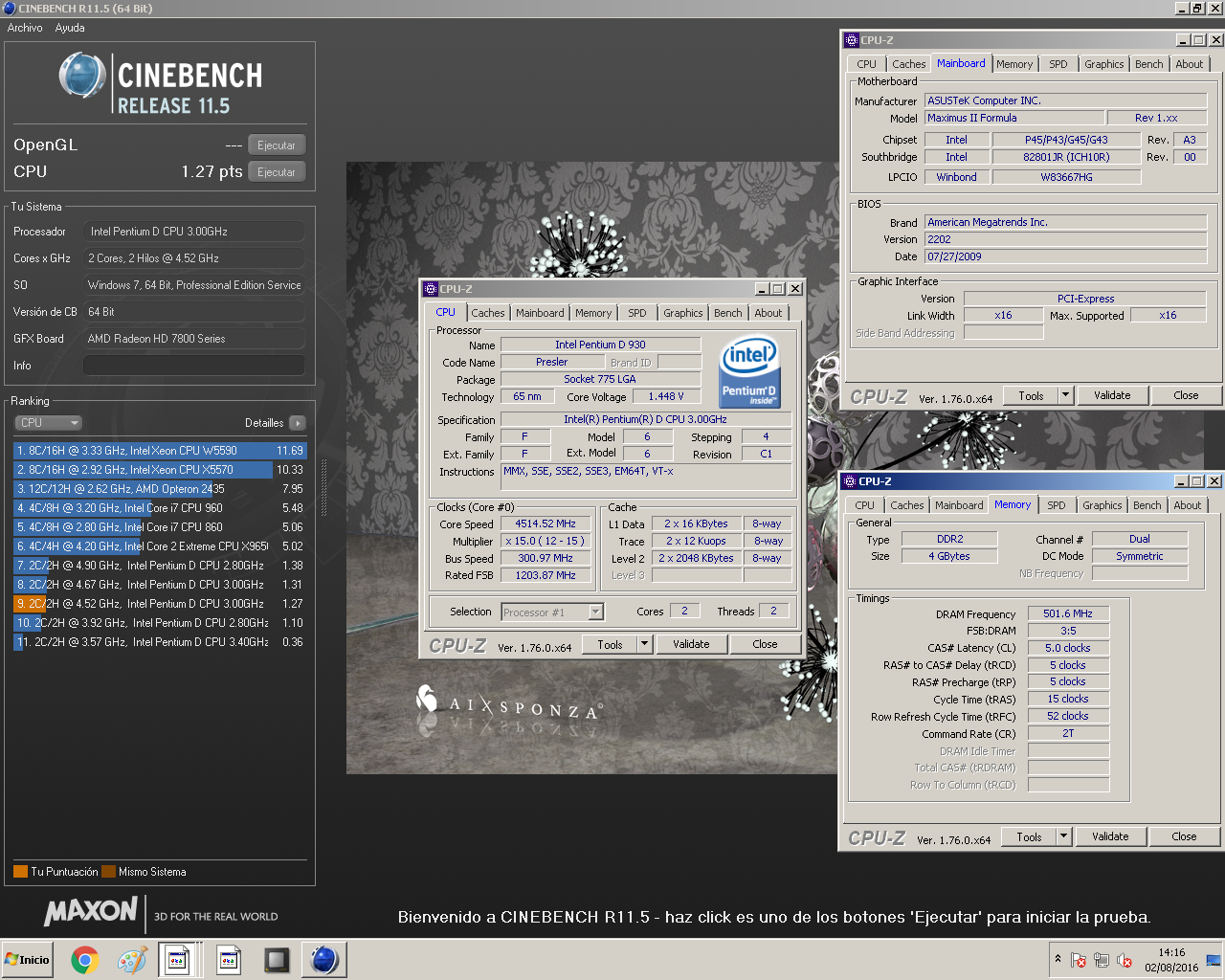Select ranking row 2 Xeon X5570

click(160, 469)
